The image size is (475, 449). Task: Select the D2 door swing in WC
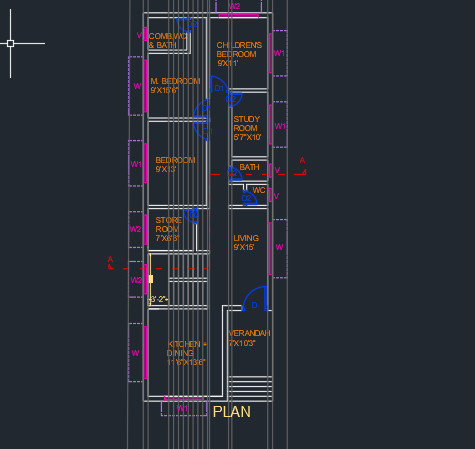[249, 198]
